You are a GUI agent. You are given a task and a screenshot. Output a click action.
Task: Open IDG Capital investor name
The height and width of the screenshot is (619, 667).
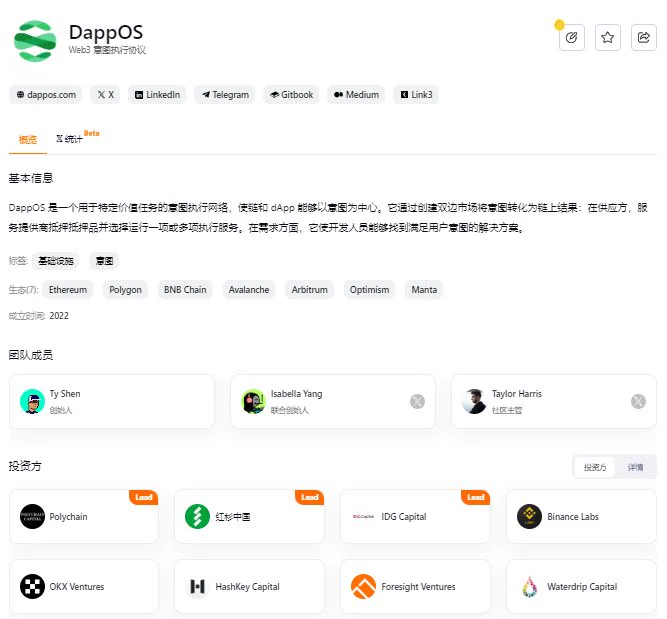pos(404,516)
